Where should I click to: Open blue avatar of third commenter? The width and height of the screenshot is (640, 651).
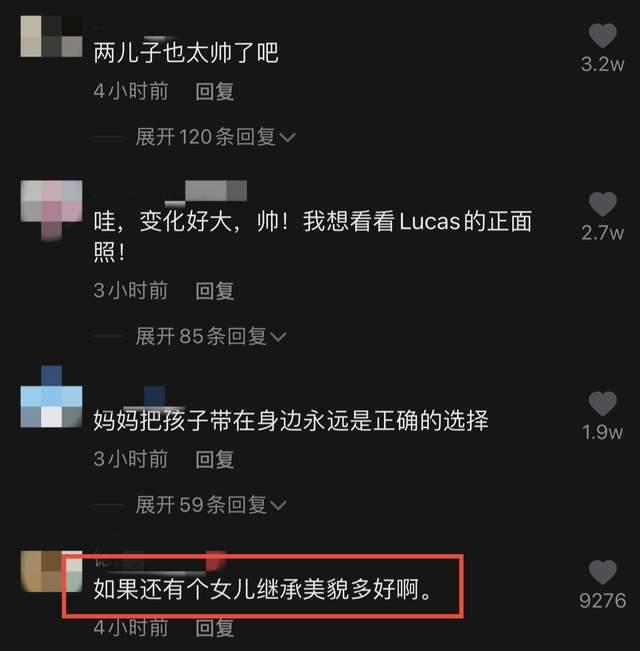click(51, 396)
